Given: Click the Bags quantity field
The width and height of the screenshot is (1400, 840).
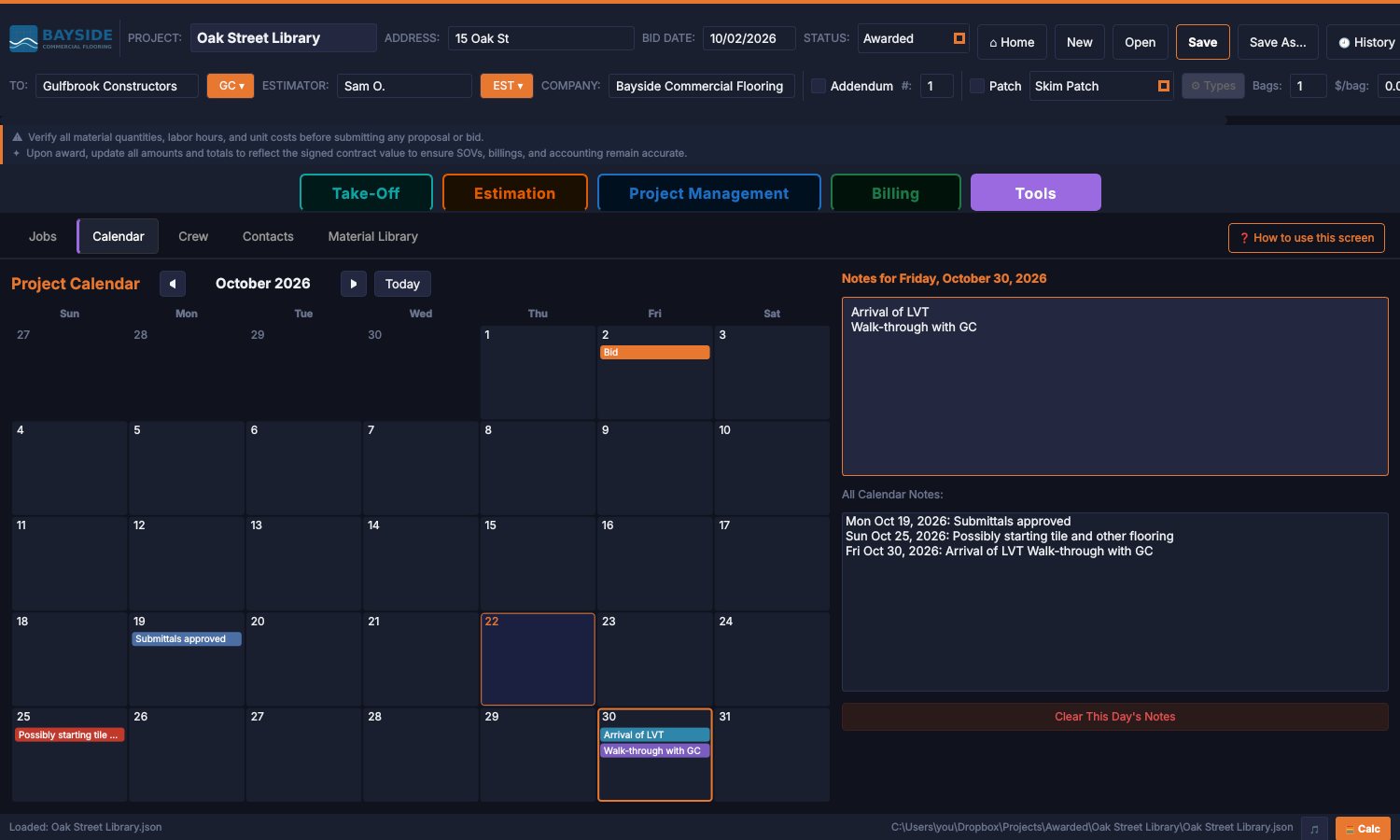Looking at the screenshot, I should point(1308,86).
